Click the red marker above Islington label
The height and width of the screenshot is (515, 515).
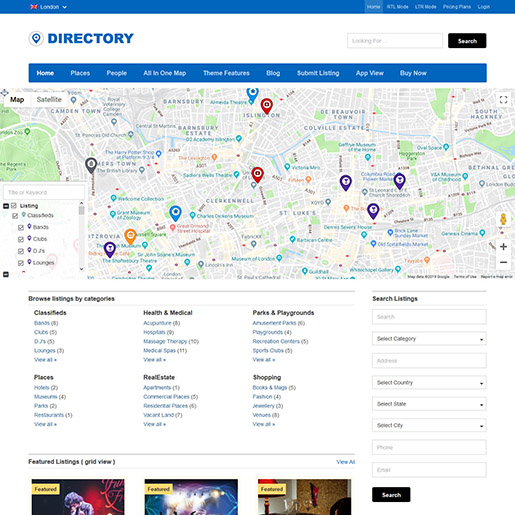[266, 106]
